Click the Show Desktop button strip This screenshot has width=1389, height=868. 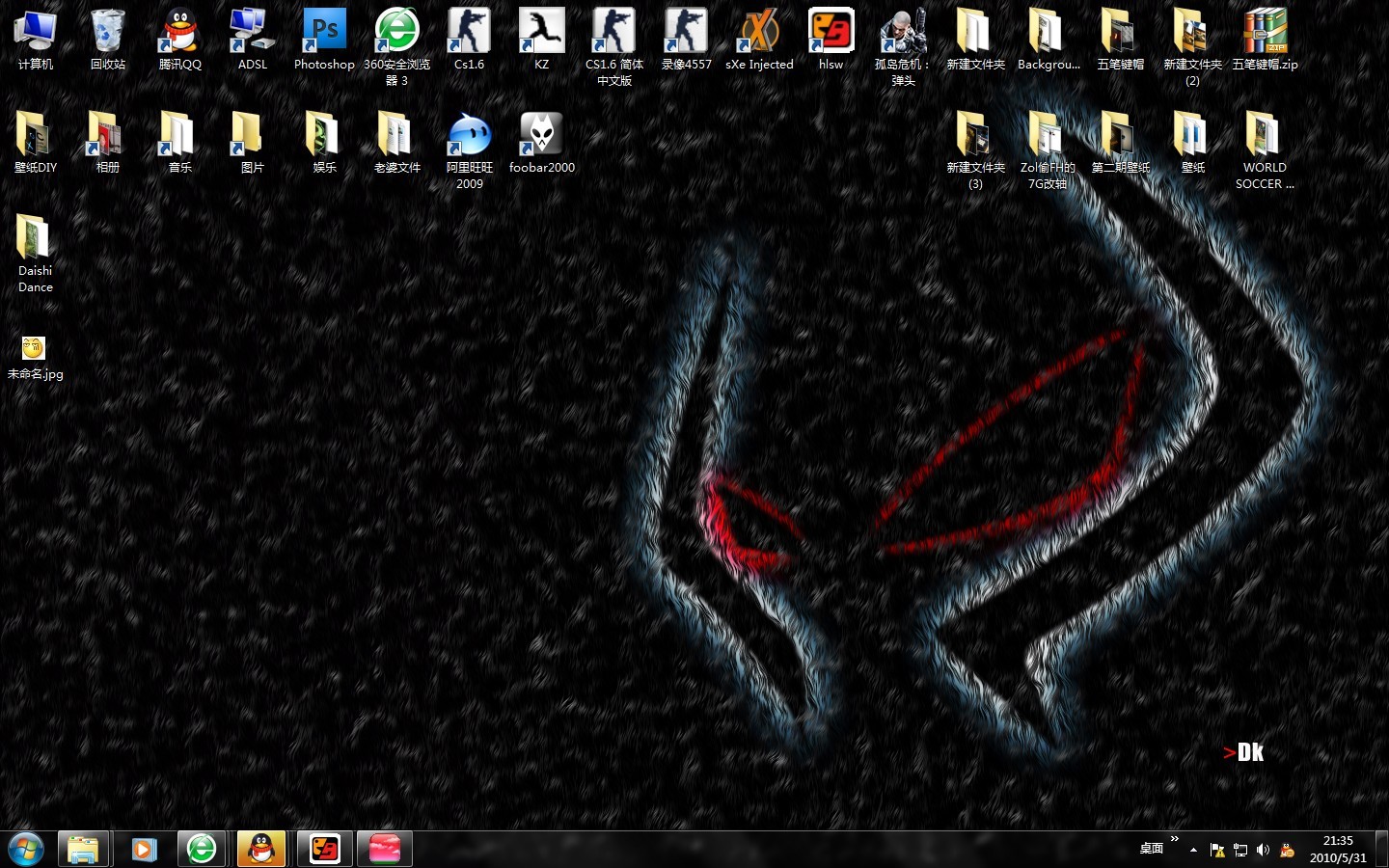point(1381,849)
